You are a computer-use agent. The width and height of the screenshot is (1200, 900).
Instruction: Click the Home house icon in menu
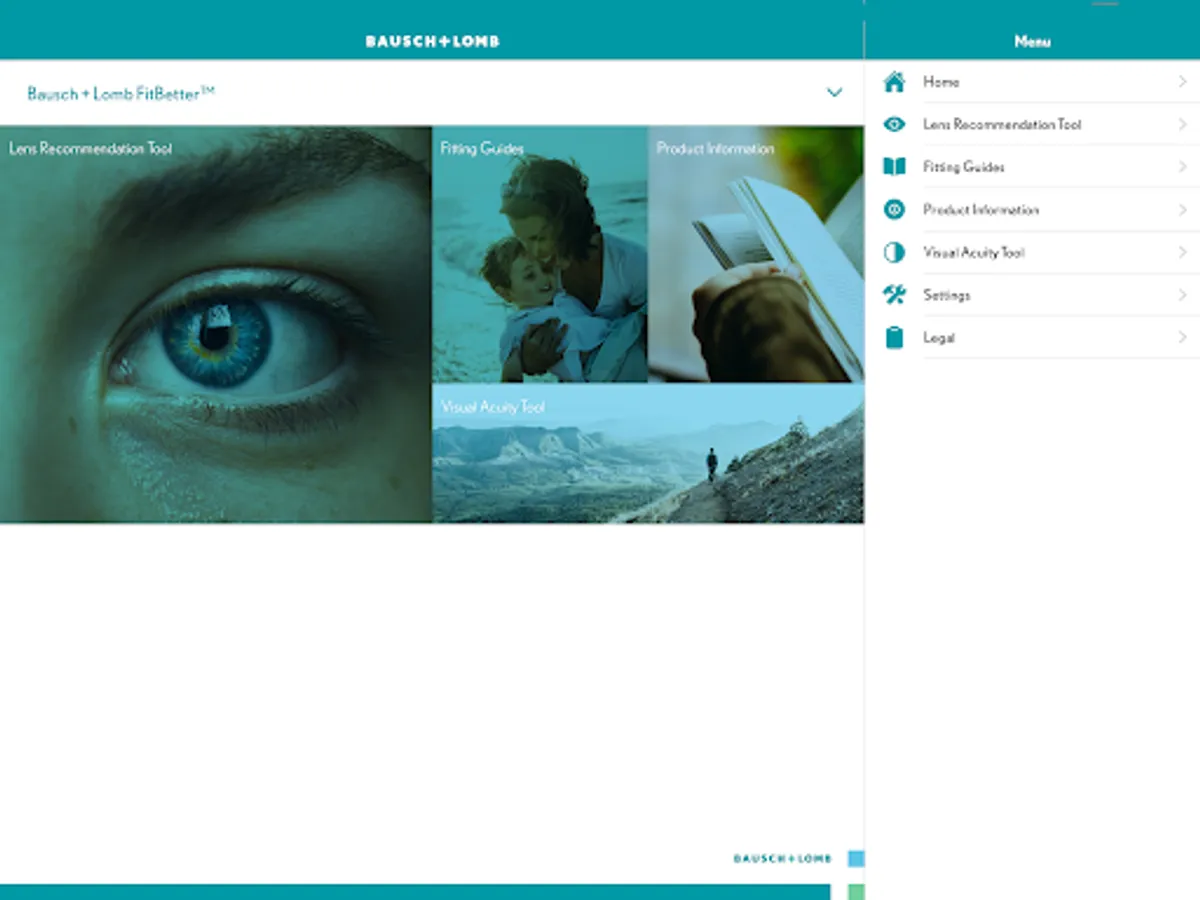(x=894, y=82)
